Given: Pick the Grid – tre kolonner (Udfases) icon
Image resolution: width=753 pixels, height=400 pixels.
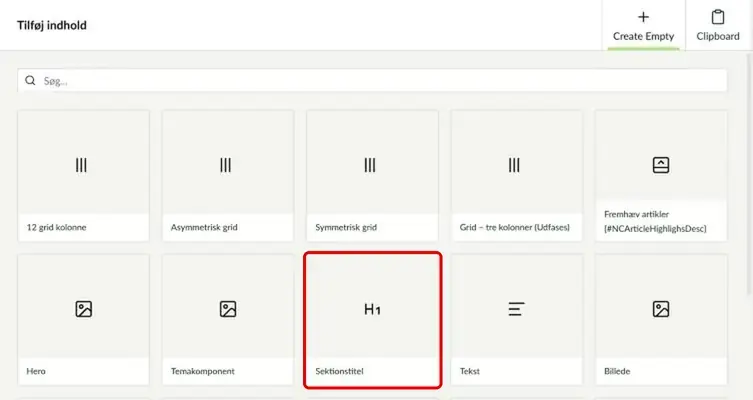Looking at the screenshot, I should (x=514, y=165).
